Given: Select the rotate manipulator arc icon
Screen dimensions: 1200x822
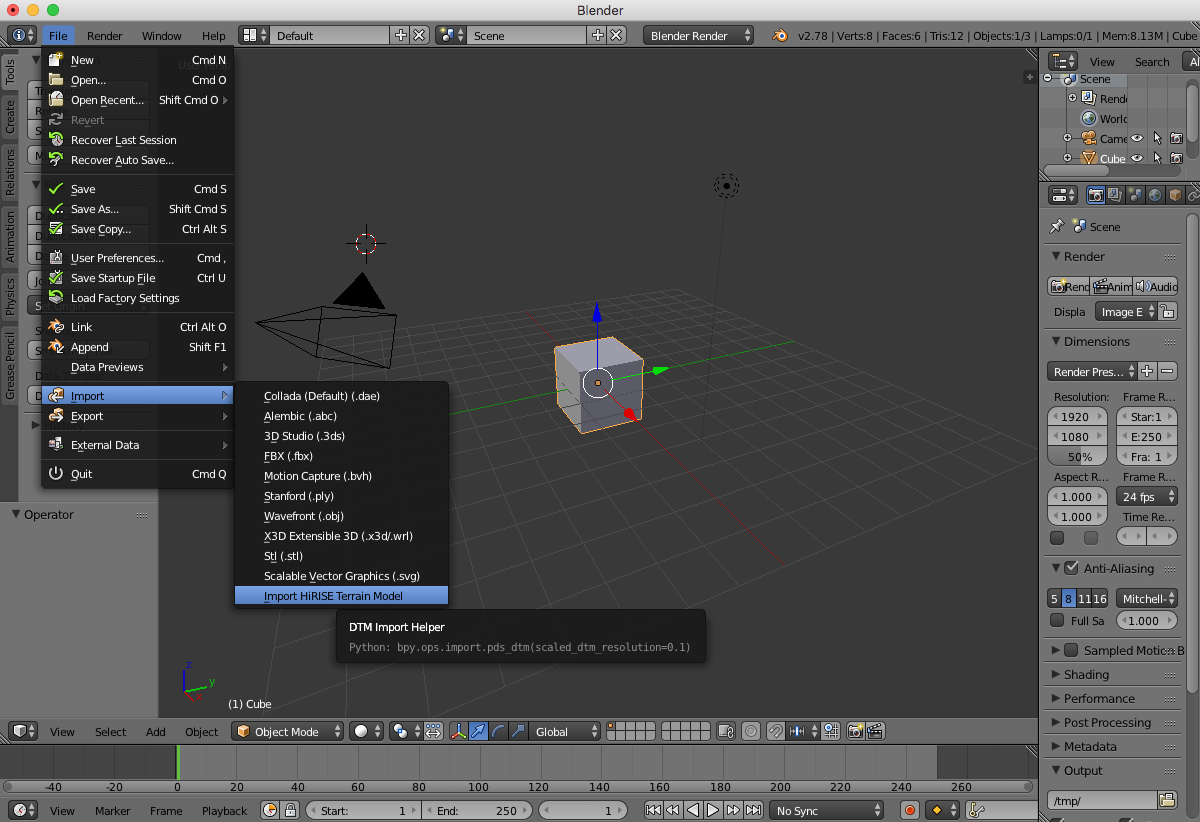Looking at the screenshot, I should 498,732.
